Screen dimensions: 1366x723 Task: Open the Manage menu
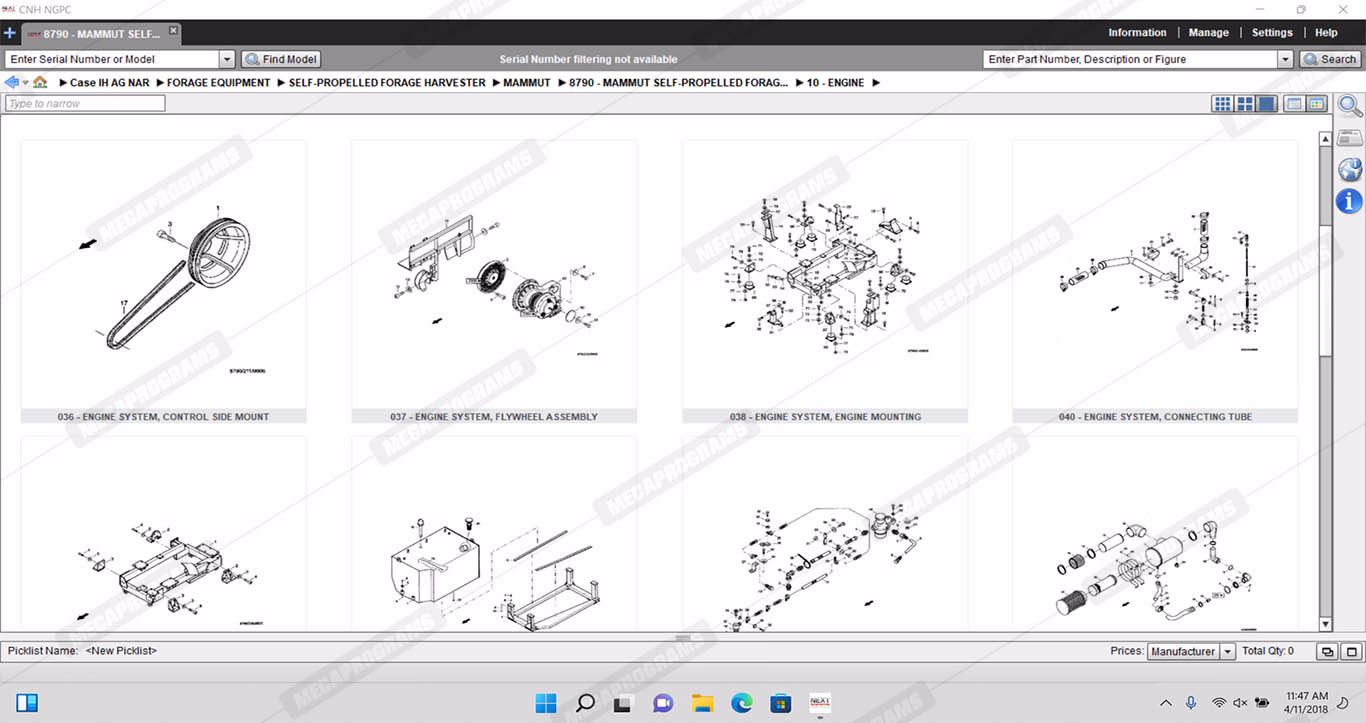[1208, 33]
